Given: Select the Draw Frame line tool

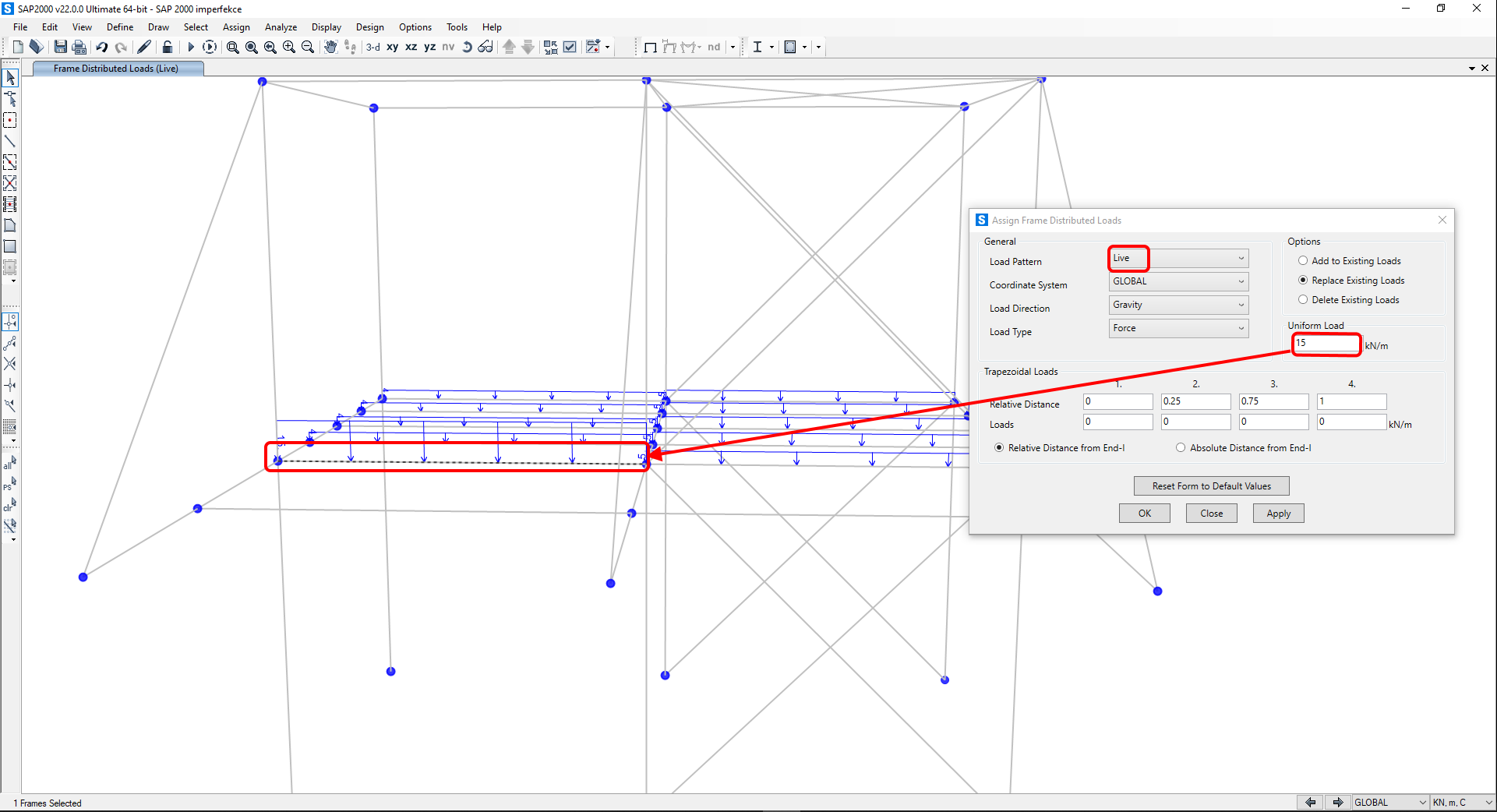Looking at the screenshot, I should [x=10, y=142].
